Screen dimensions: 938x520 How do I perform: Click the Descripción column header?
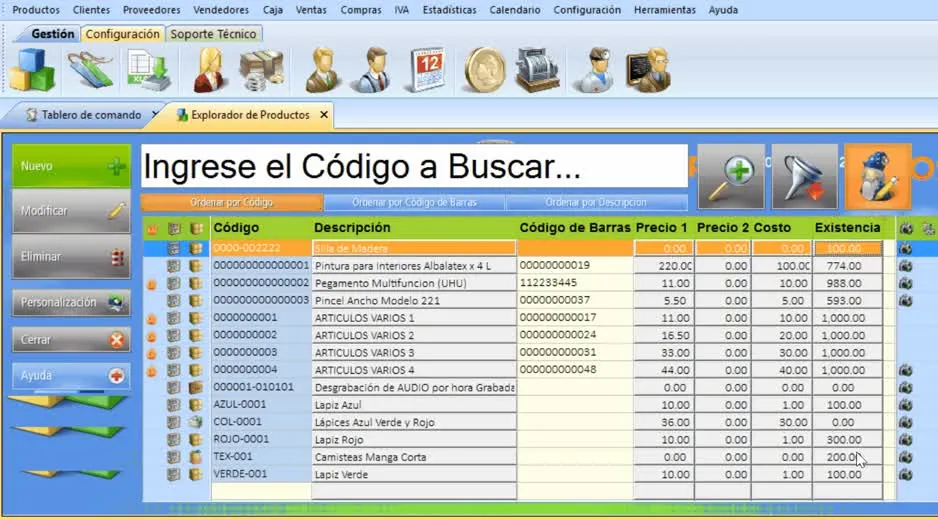(x=352, y=228)
